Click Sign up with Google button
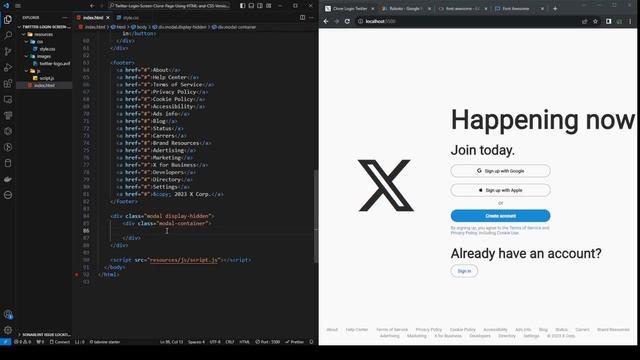Image resolution: width=640 pixels, height=360 pixels. tap(500, 171)
